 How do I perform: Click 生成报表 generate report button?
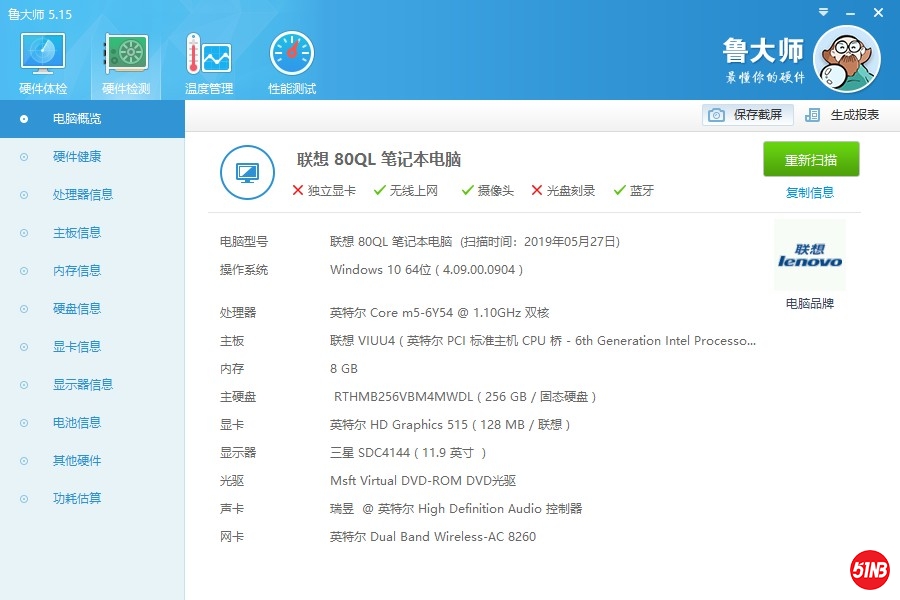pos(842,115)
